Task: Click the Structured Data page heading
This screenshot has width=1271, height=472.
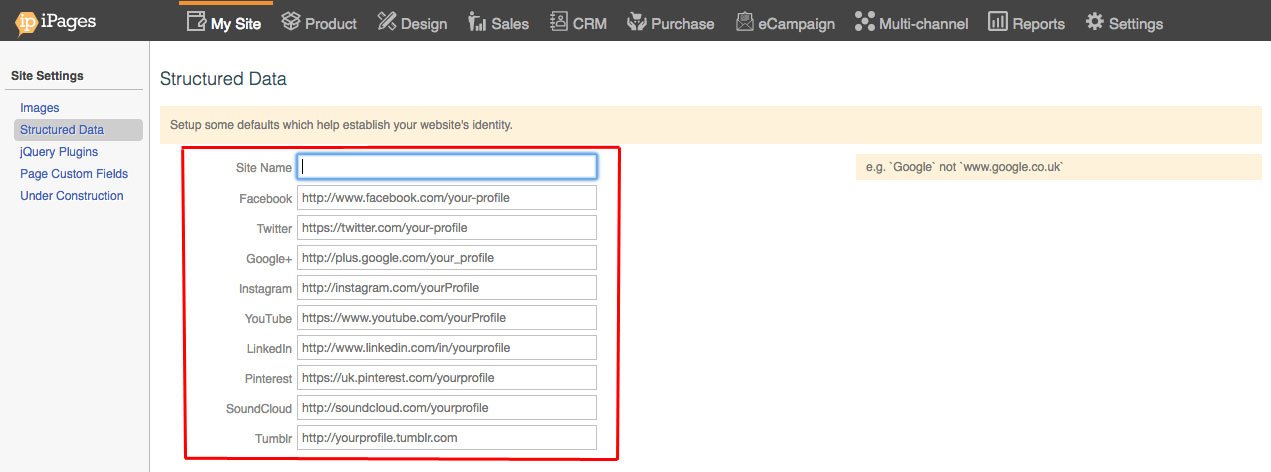Action: tap(223, 79)
